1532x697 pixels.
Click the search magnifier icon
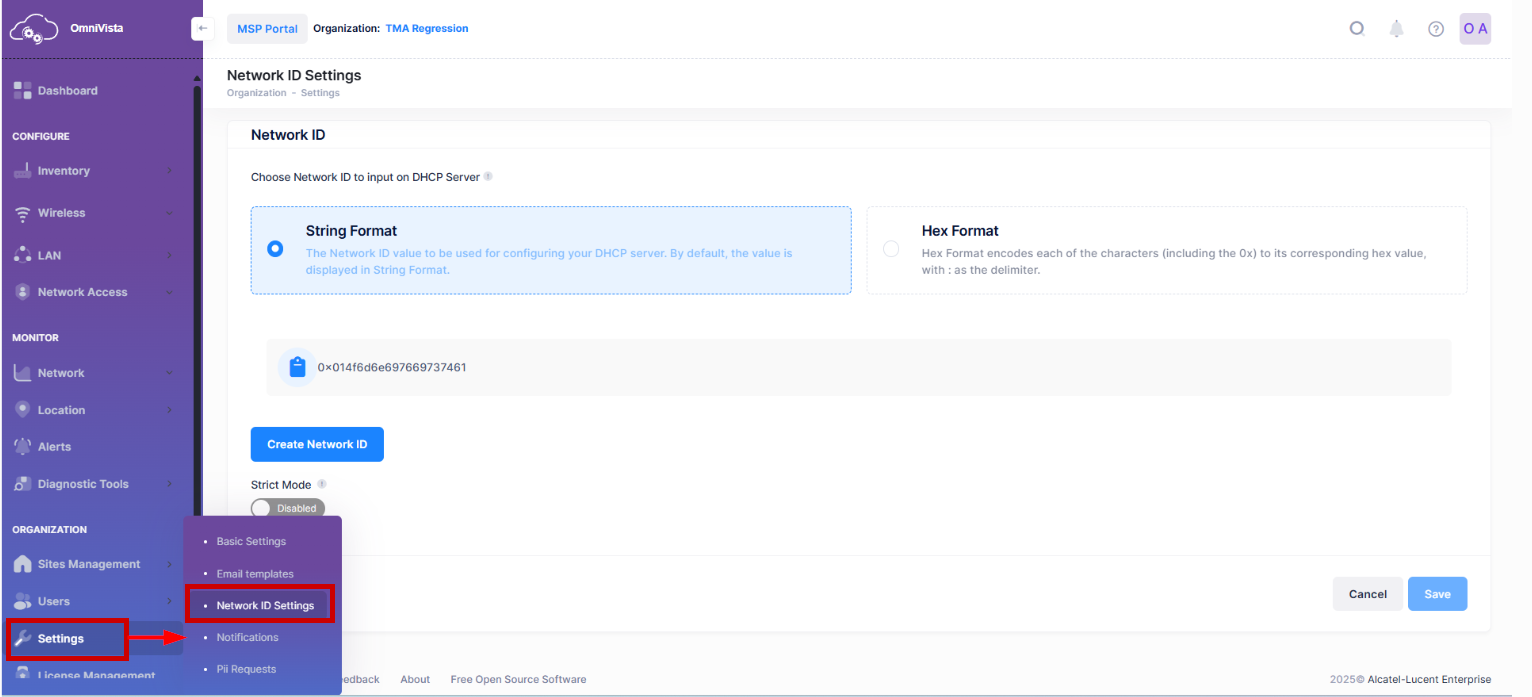tap(1356, 28)
